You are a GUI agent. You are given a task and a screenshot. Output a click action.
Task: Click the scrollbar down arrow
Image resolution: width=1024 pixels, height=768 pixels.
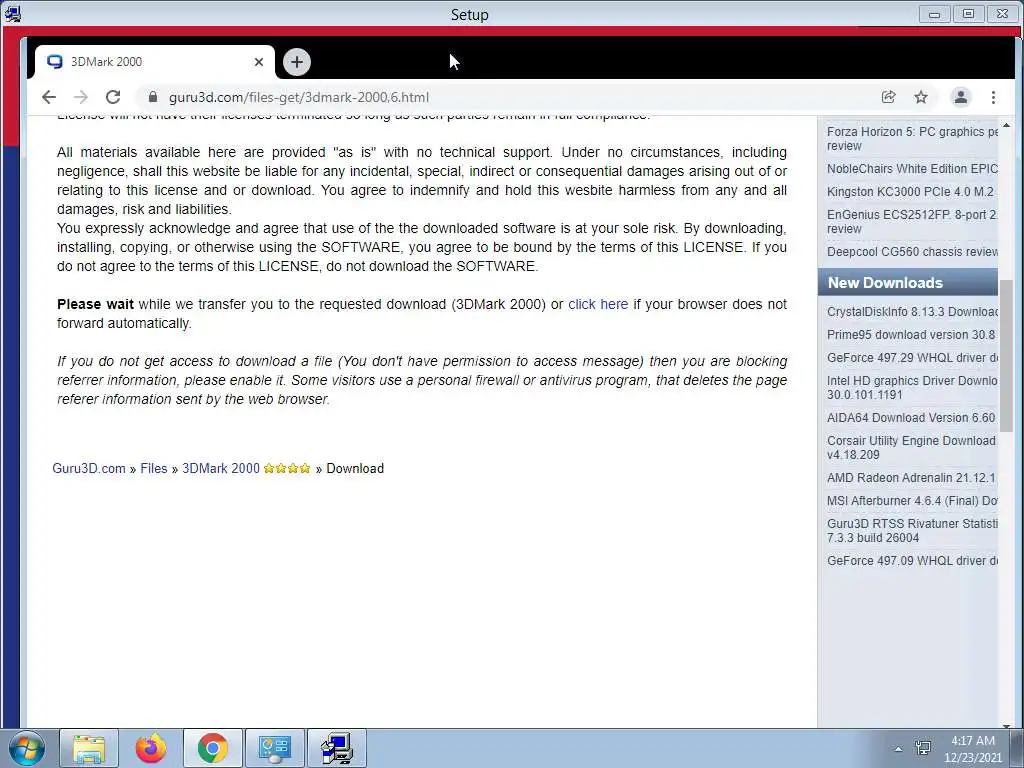pyautogui.click(x=1006, y=724)
